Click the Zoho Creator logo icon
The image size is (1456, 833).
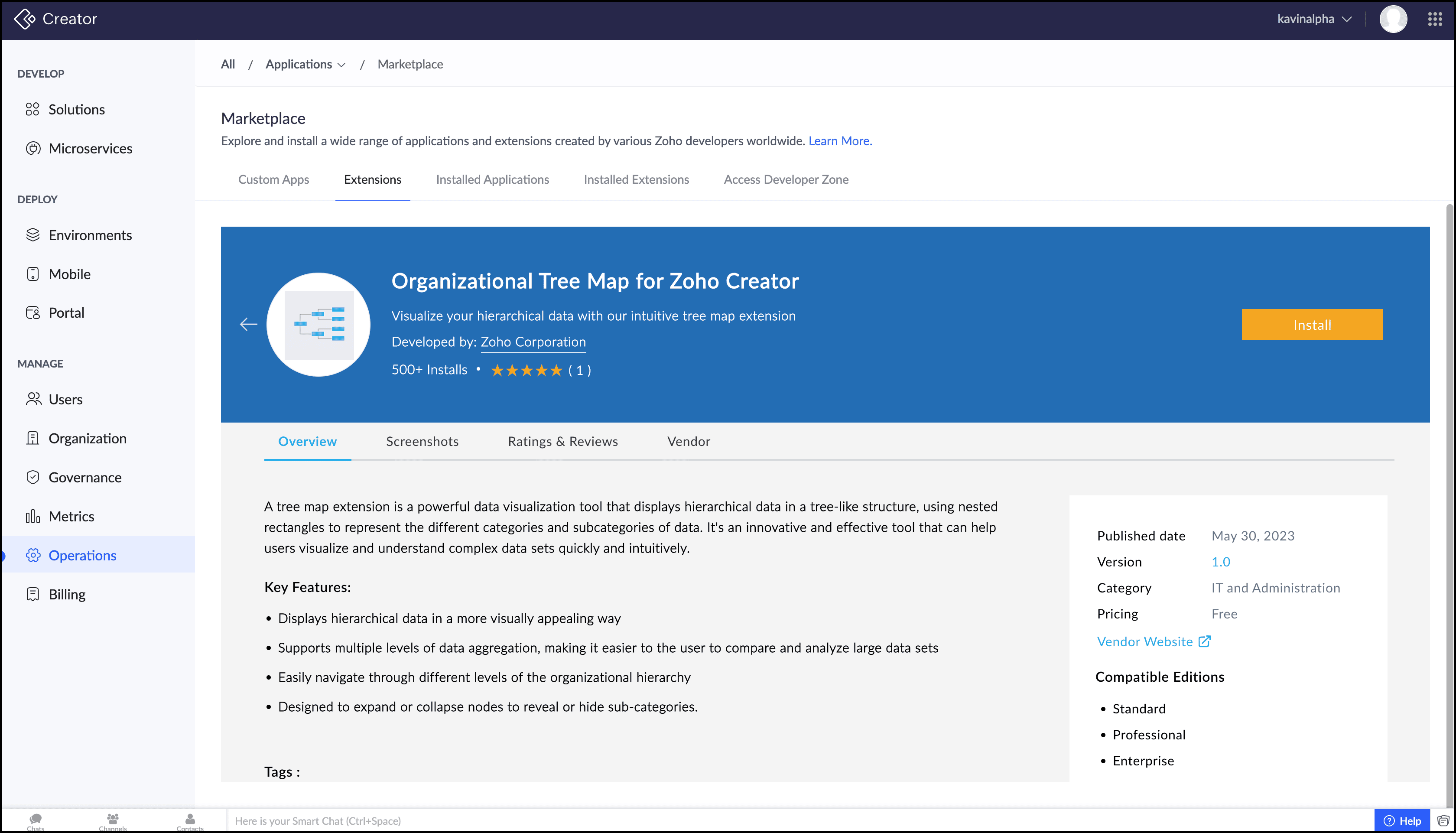[25, 19]
